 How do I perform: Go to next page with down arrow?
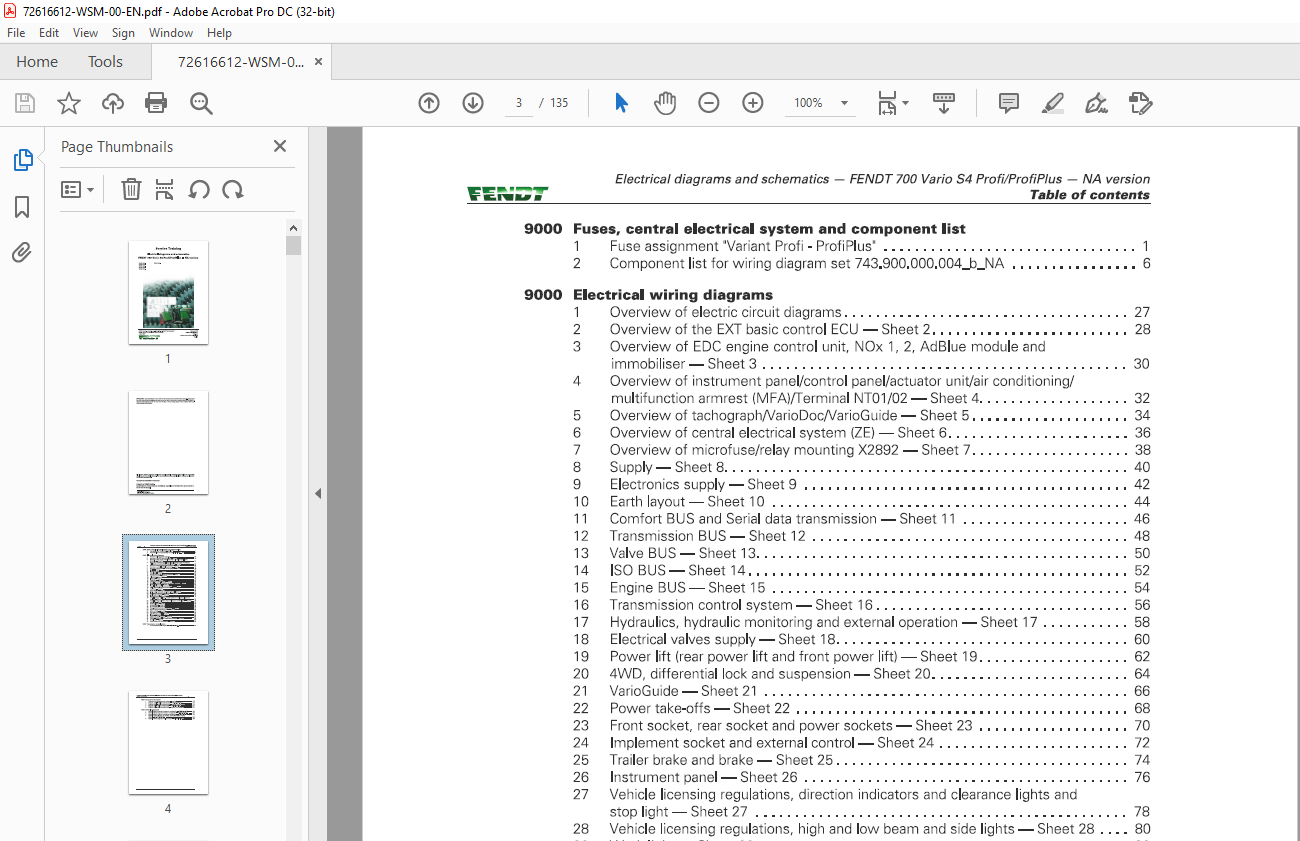point(473,103)
